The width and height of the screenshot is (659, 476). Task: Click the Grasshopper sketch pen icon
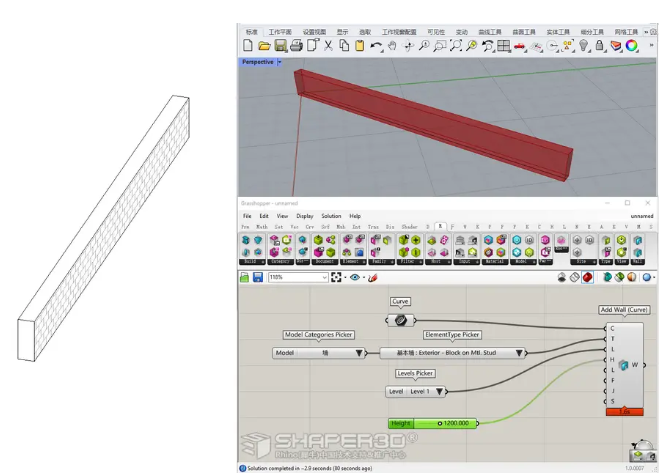(372, 277)
